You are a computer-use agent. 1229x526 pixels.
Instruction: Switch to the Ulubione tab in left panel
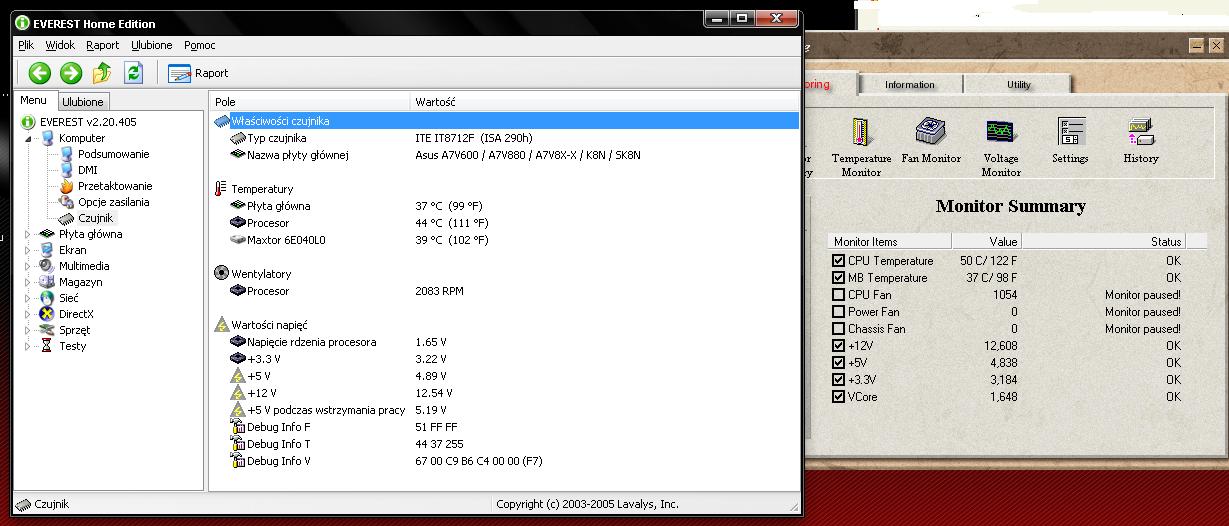(82, 101)
